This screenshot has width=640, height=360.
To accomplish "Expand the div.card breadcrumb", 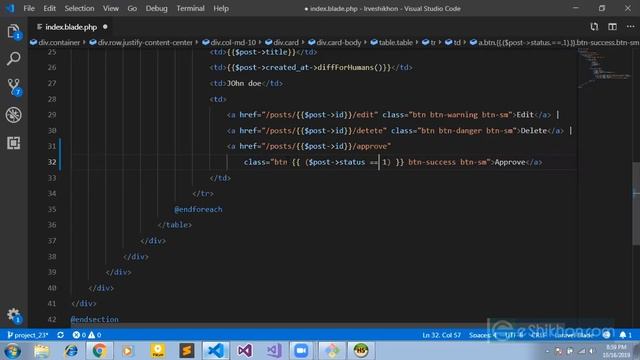I will [282, 42].
